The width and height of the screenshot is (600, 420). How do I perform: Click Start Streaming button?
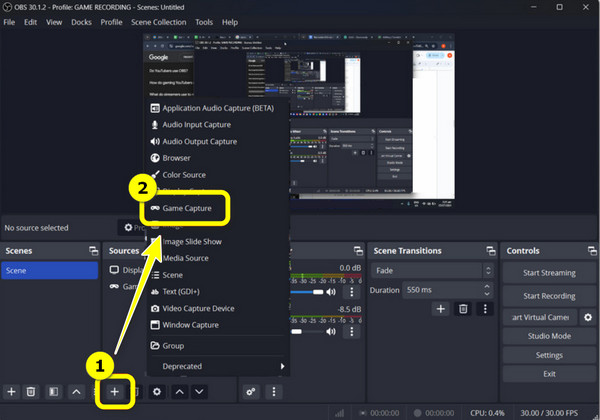point(549,273)
